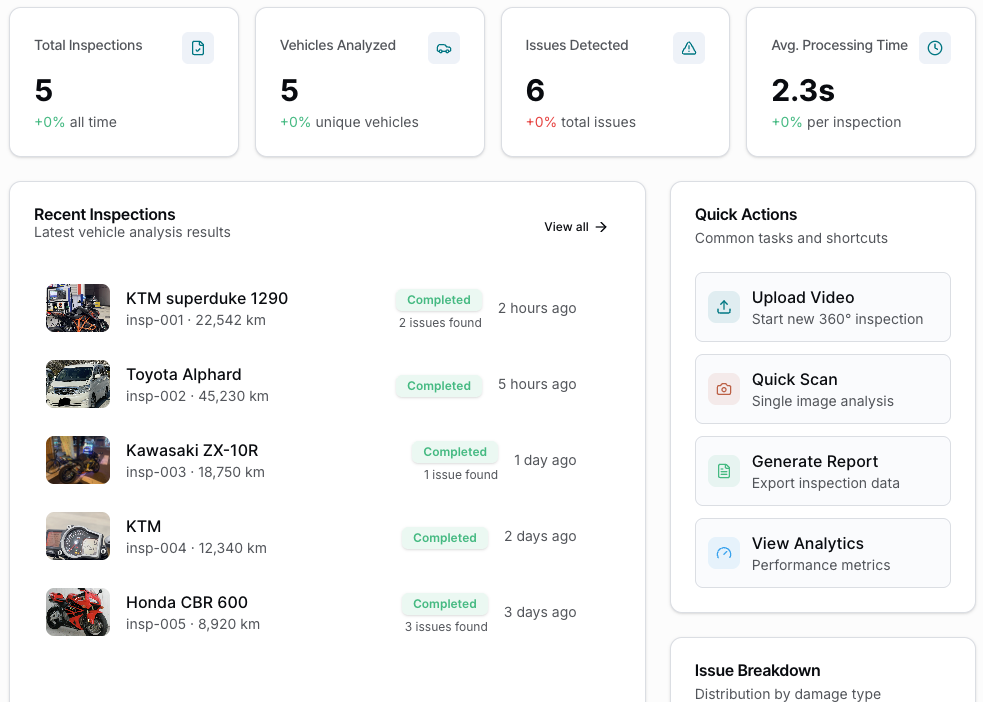This screenshot has height=702, width=983.
Task: Click the Vehicles Analyzed car icon
Action: pos(444,48)
